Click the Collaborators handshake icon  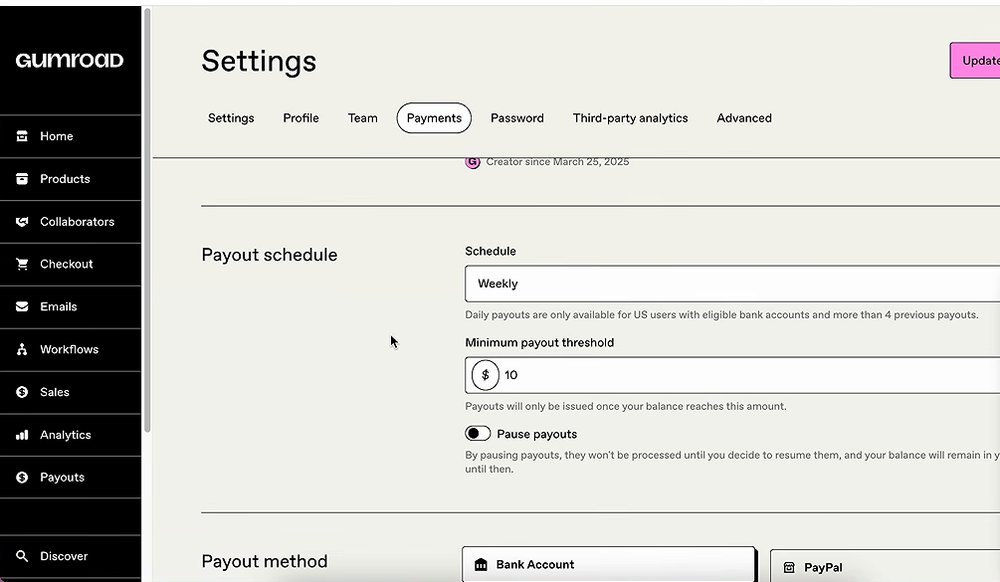22,221
